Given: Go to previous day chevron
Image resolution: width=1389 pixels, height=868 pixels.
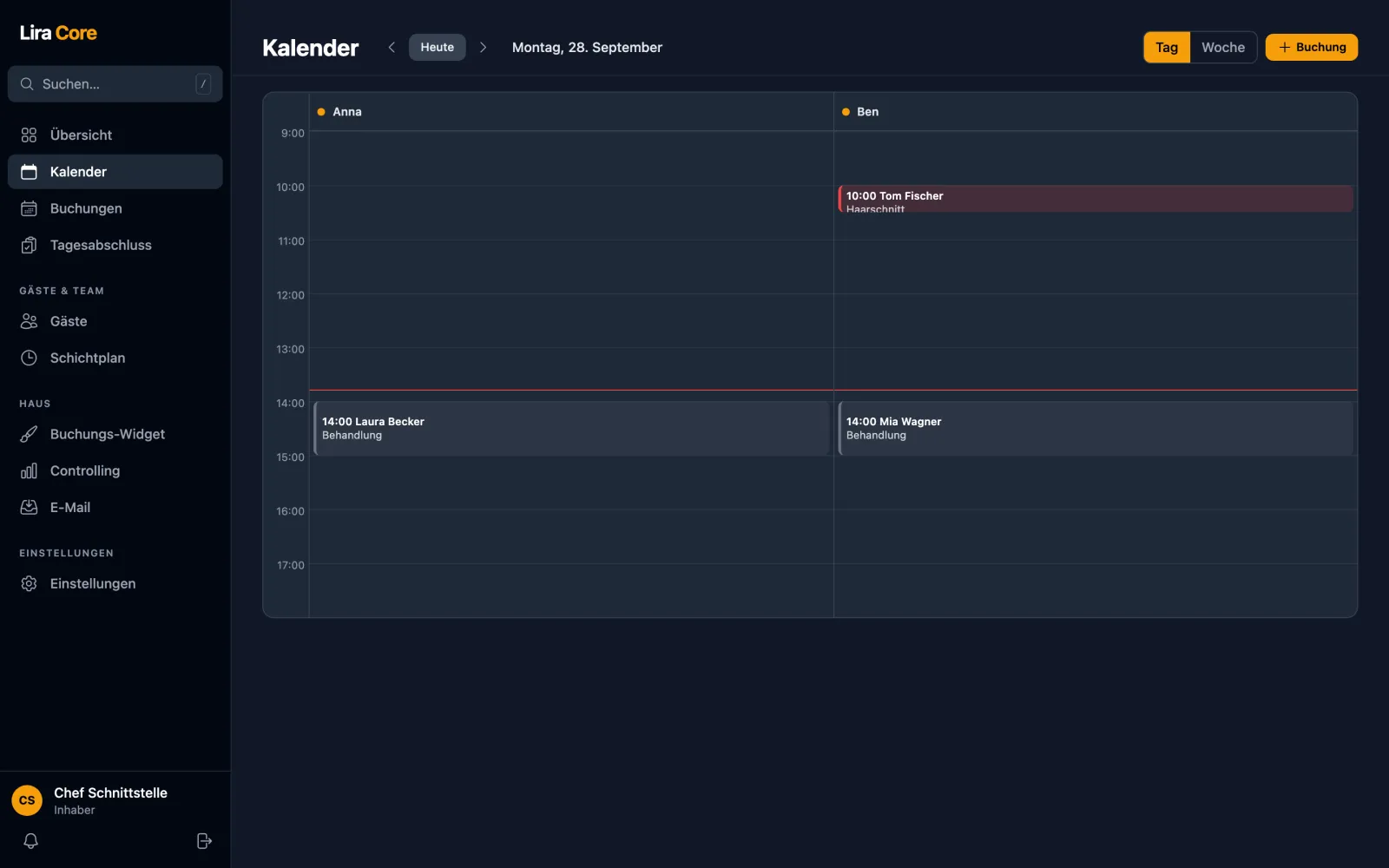Looking at the screenshot, I should 392,47.
